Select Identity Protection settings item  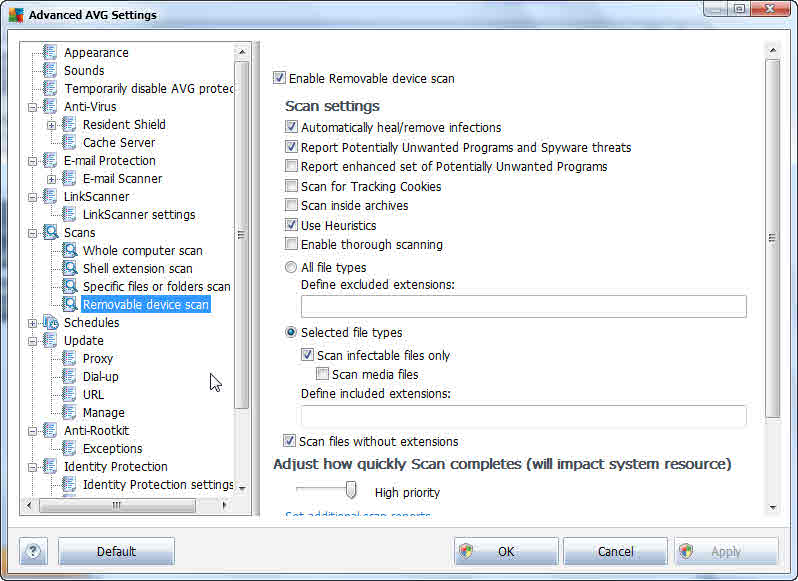point(158,484)
